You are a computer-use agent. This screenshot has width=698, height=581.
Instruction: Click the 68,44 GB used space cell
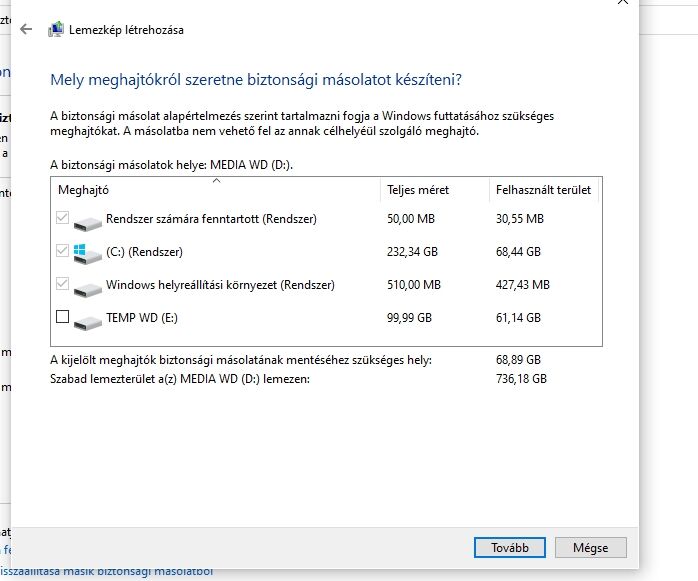tap(518, 252)
